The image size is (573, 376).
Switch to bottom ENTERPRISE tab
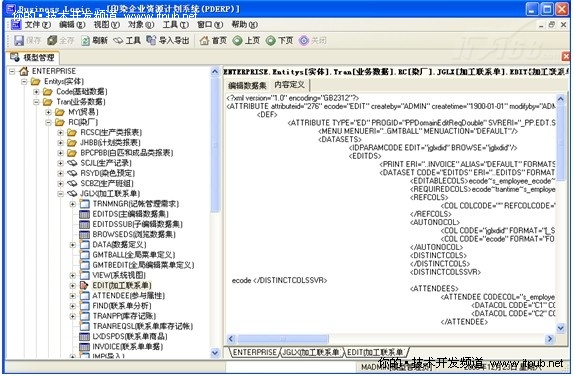click(255, 352)
